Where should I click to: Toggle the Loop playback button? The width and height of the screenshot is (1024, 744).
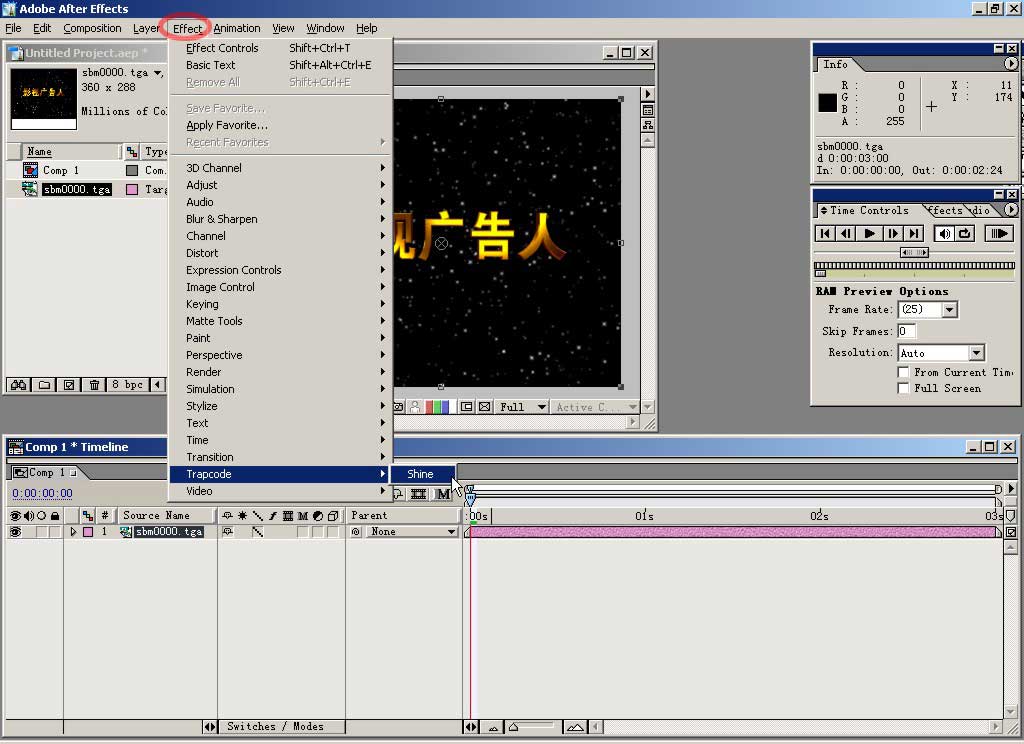pos(965,233)
